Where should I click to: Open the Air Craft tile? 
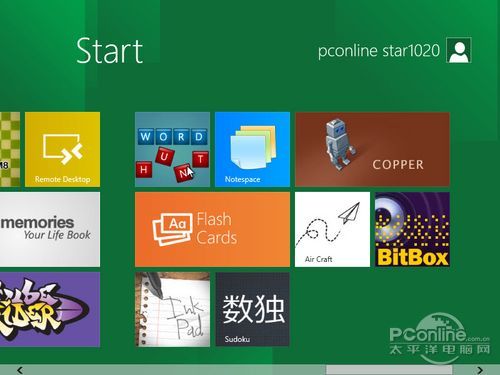click(x=332, y=229)
